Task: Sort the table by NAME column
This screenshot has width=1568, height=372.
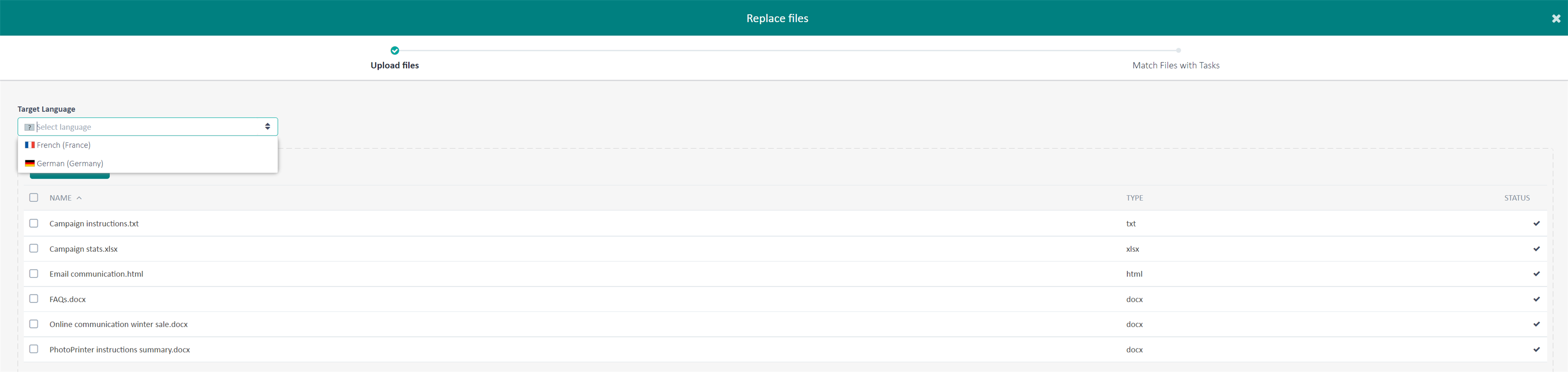Action: coord(60,198)
